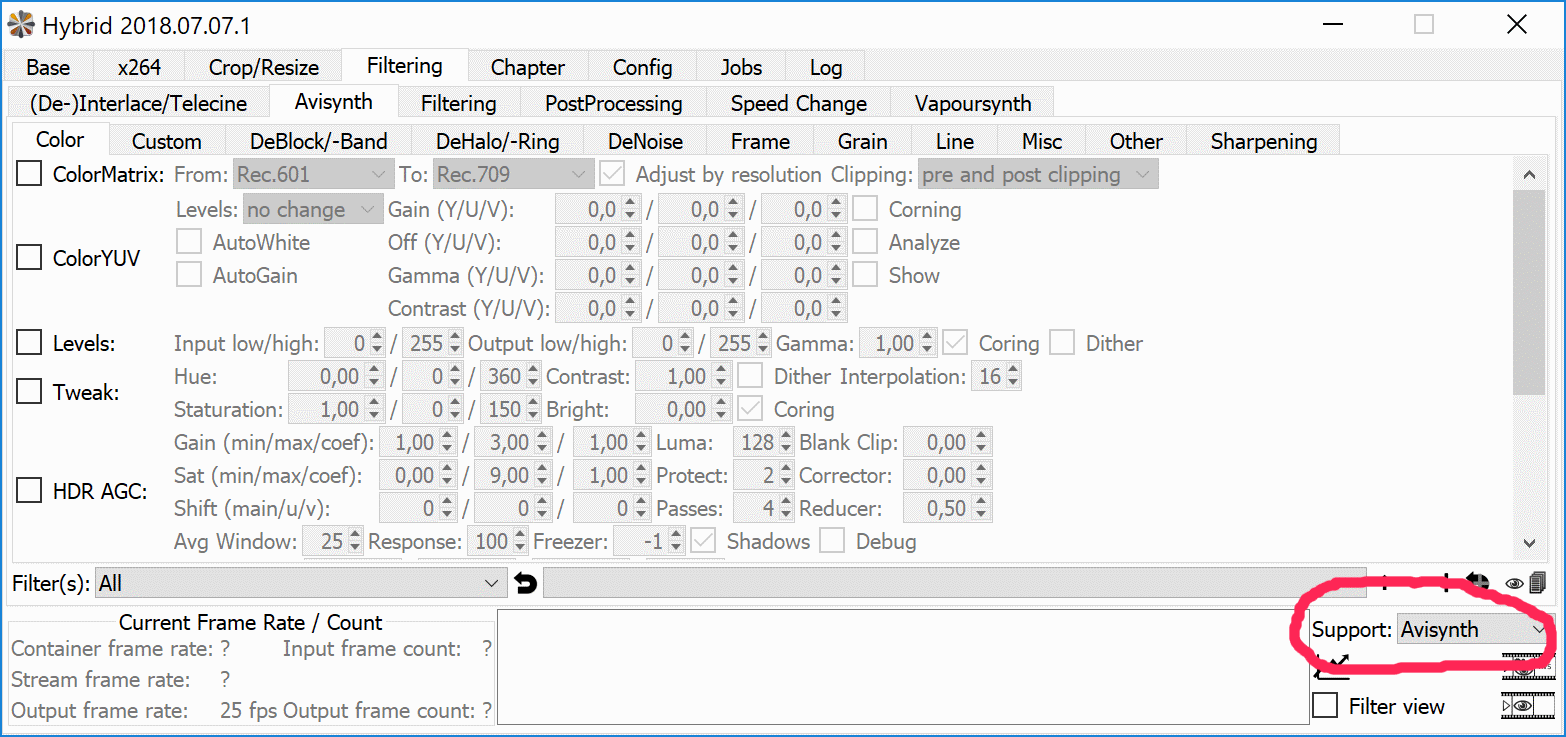This screenshot has width=1566, height=737.
Task: Open the Misc tab
Action: [1042, 141]
